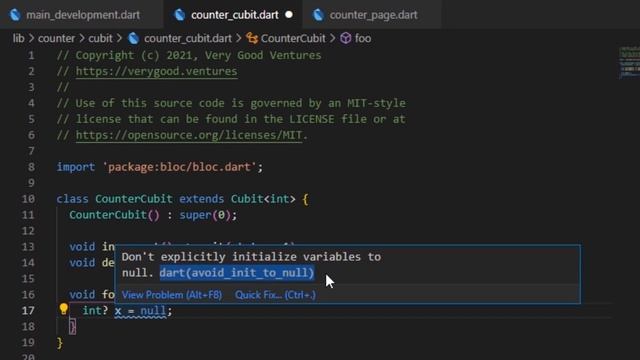Open the opensource.org/licenses/MIT link

(x=189, y=135)
